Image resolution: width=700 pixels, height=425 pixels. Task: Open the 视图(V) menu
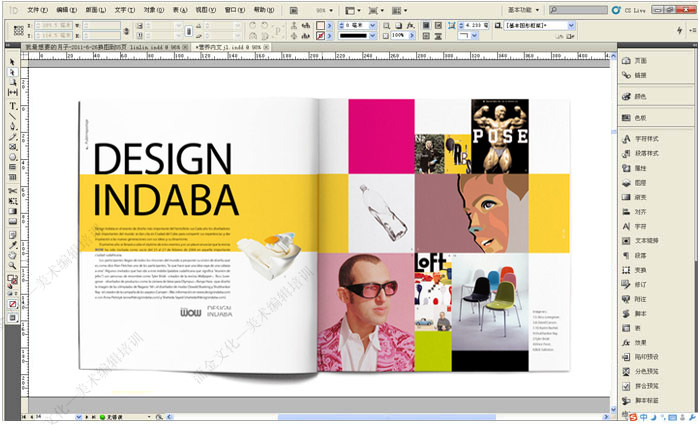coord(205,10)
